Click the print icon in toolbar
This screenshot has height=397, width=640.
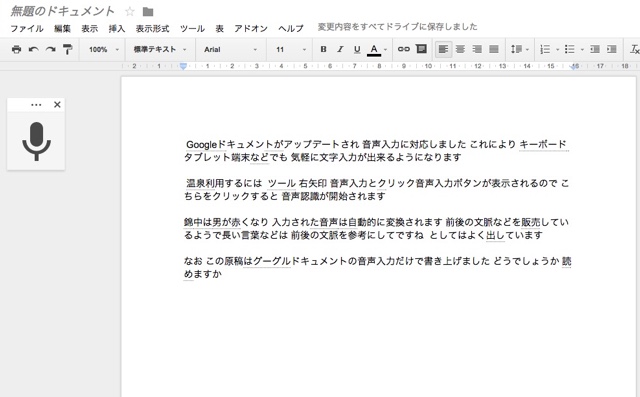[x=16, y=49]
